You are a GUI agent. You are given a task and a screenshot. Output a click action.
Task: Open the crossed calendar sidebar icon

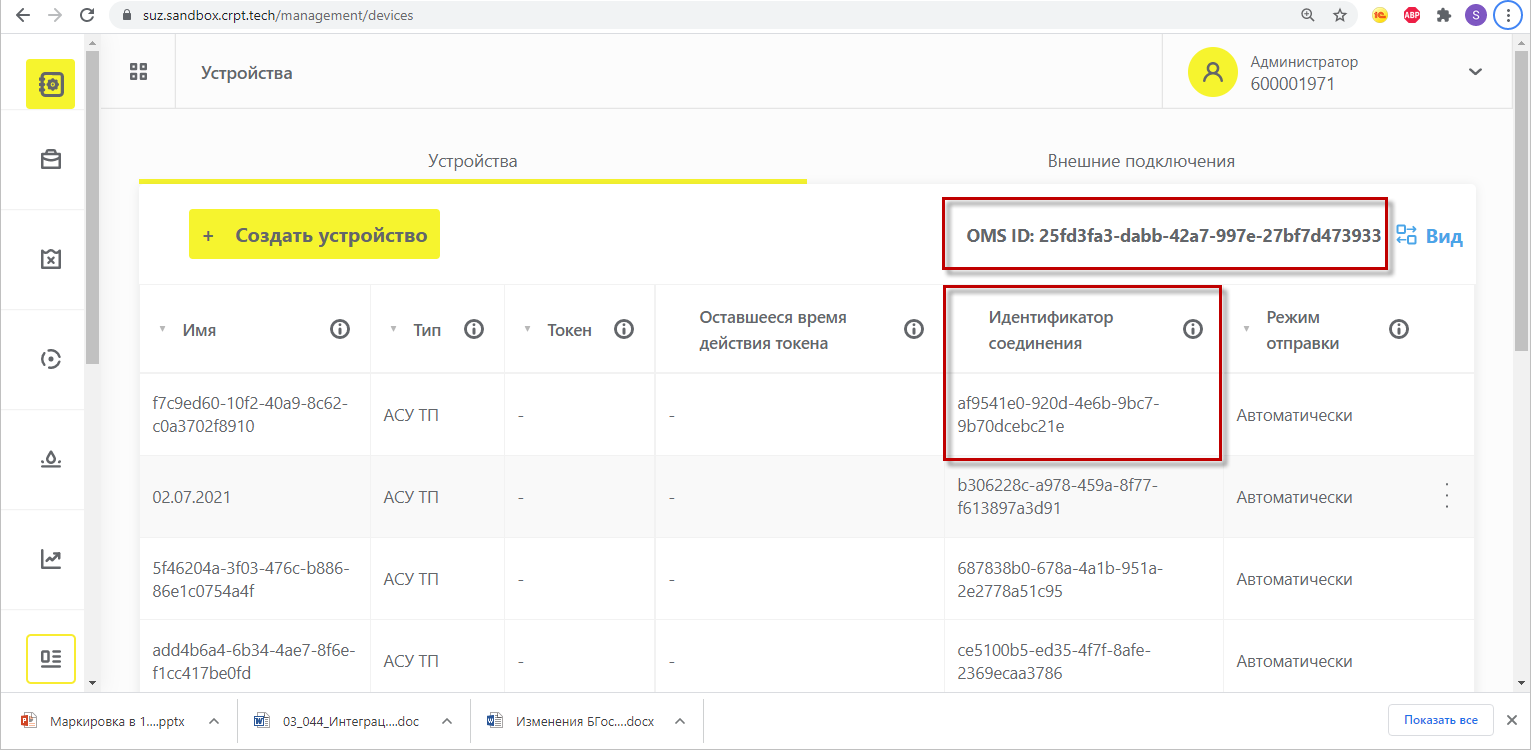[x=50, y=259]
